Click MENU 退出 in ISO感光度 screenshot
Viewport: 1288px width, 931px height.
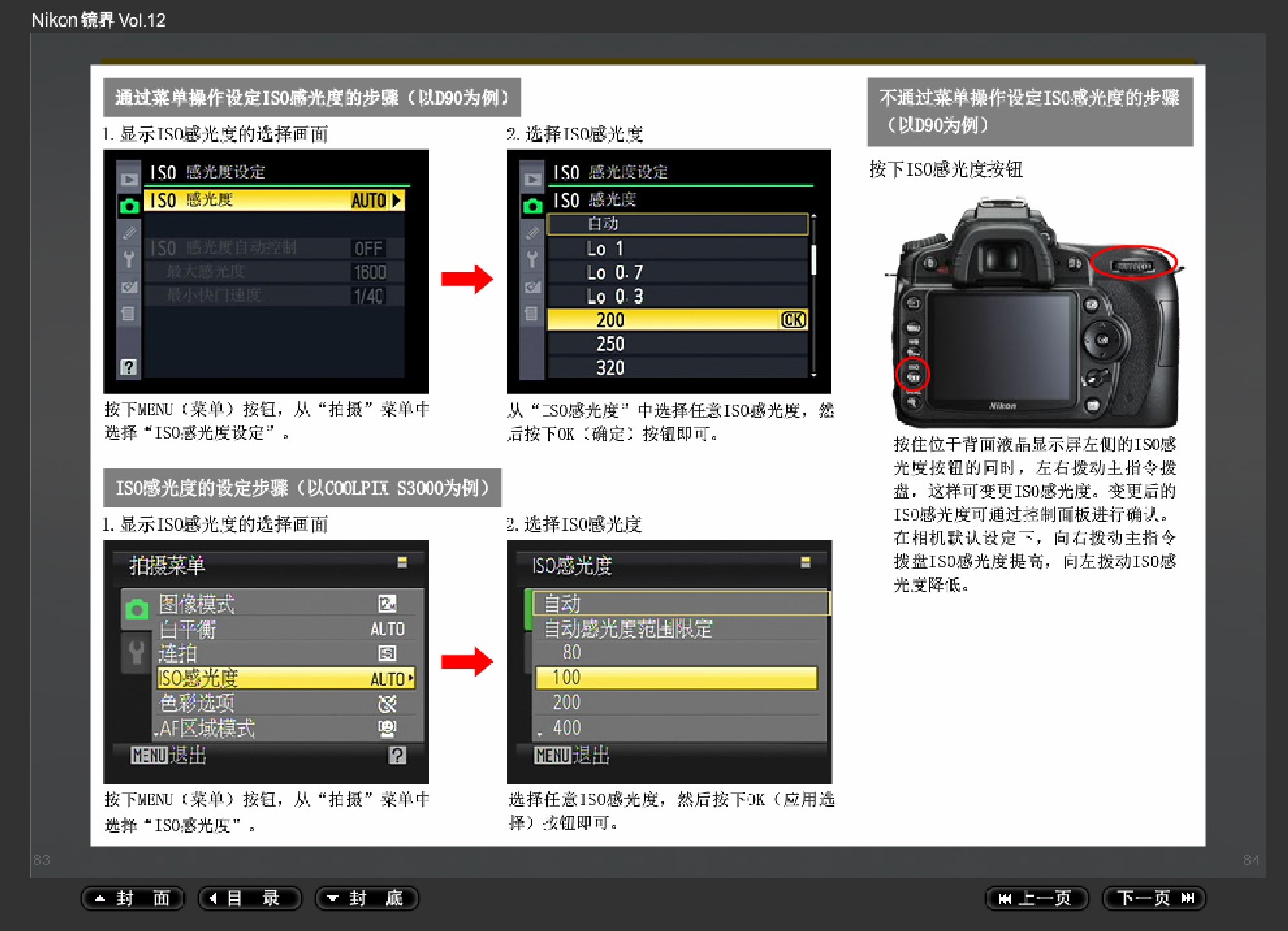(571, 755)
